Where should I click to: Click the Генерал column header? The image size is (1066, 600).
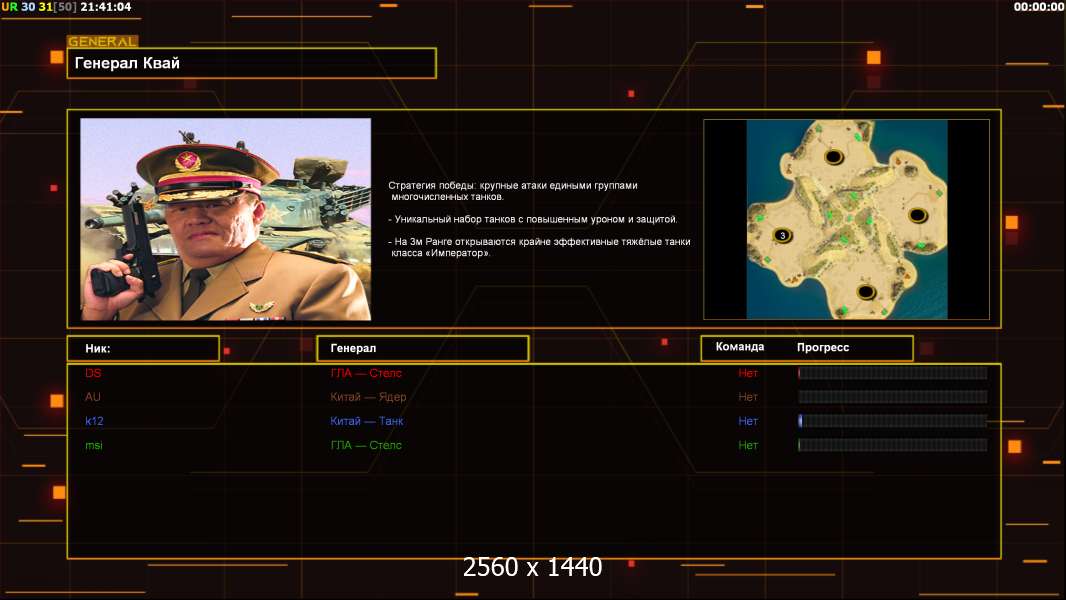point(353,348)
